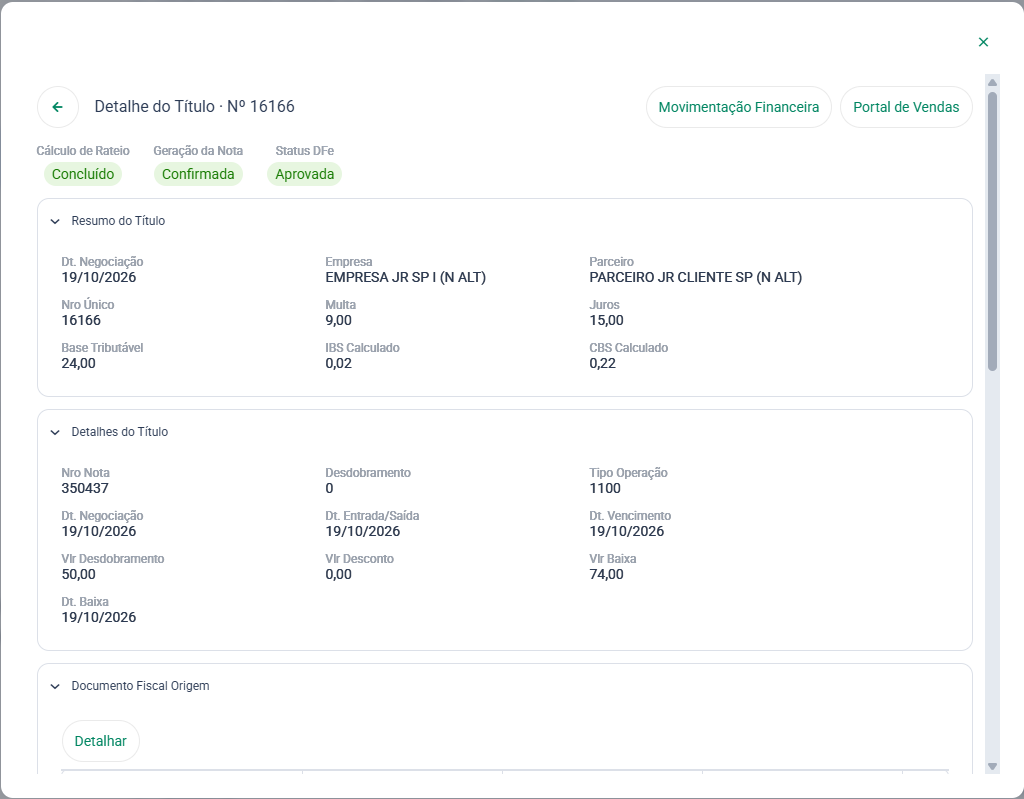Viewport: 1024px width, 799px height.
Task: Click the back arrow button
Action: [x=58, y=107]
